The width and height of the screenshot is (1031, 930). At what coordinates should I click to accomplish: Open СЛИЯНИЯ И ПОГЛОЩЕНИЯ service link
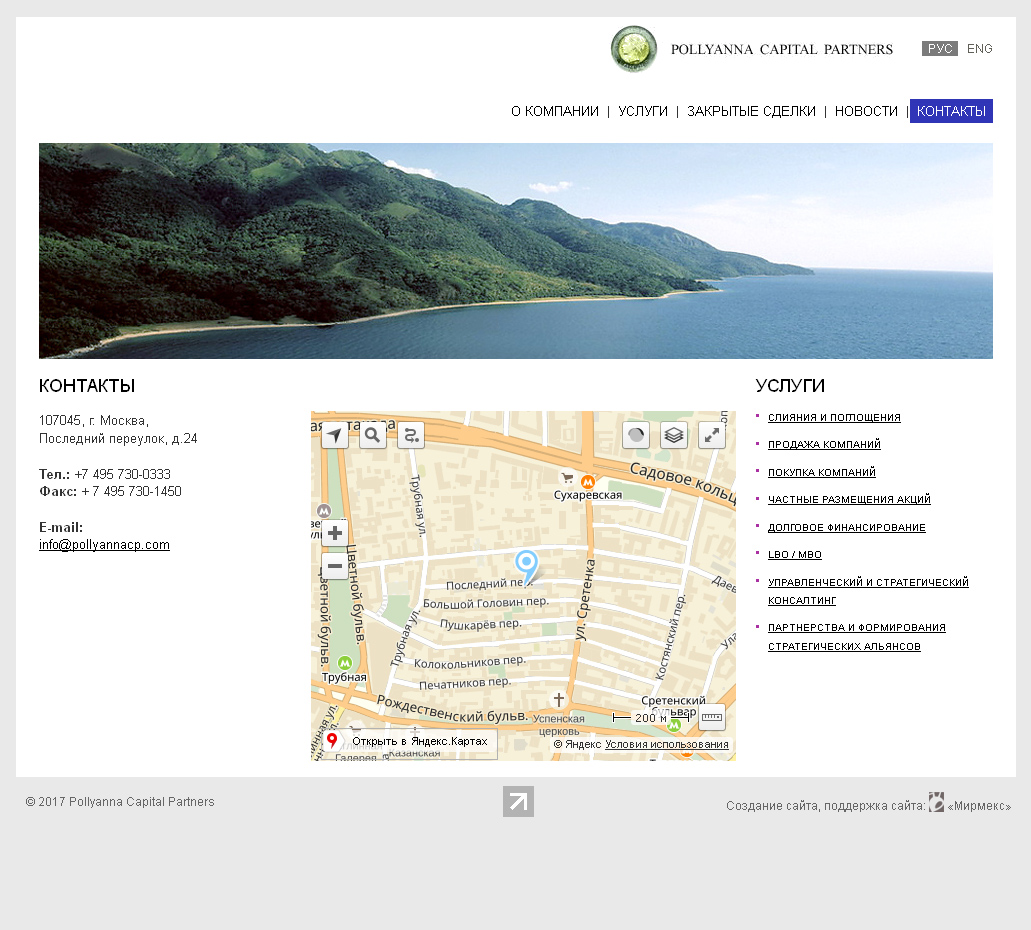pyautogui.click(x=834, y=417)
